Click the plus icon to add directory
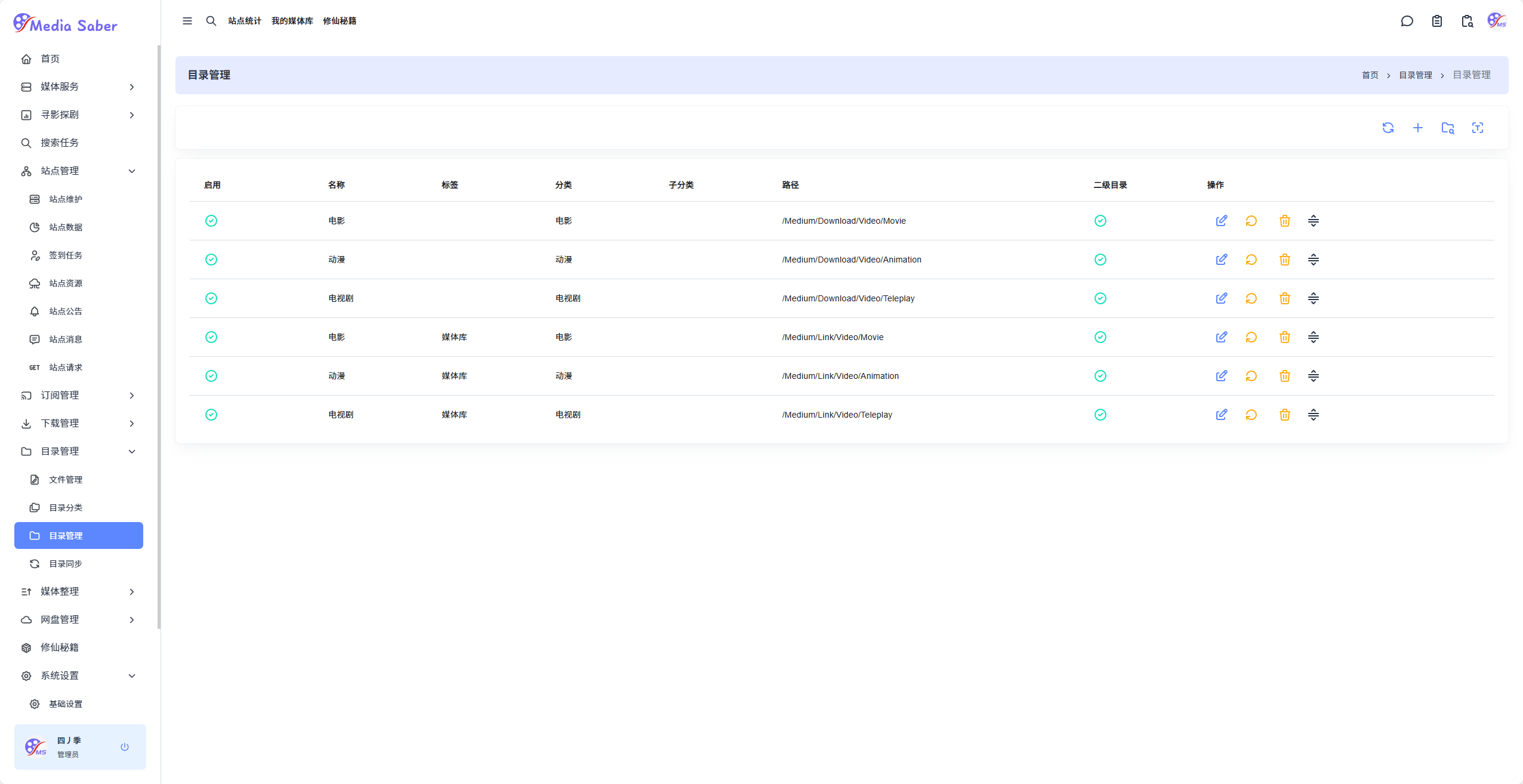Image resolution: width=1523 pixels, height=784 pixels. click(x=1417, y=128)
